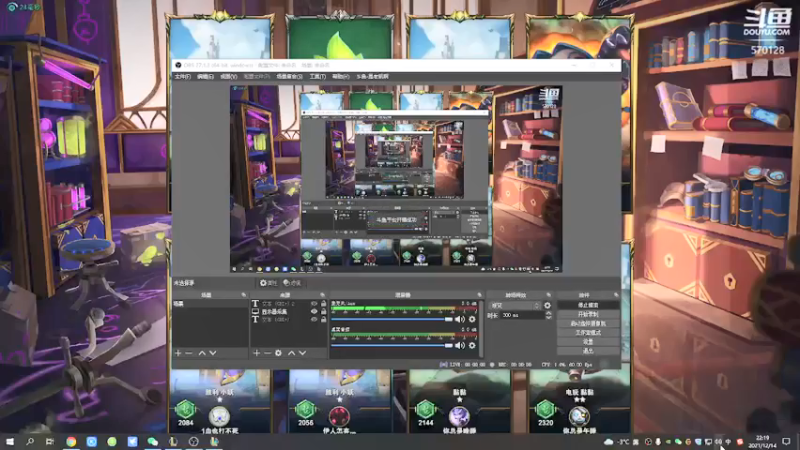The height and width of the screenshot is (450, 800).
Task: Toggle the lock on the Display Capture source
Action: 323,311
